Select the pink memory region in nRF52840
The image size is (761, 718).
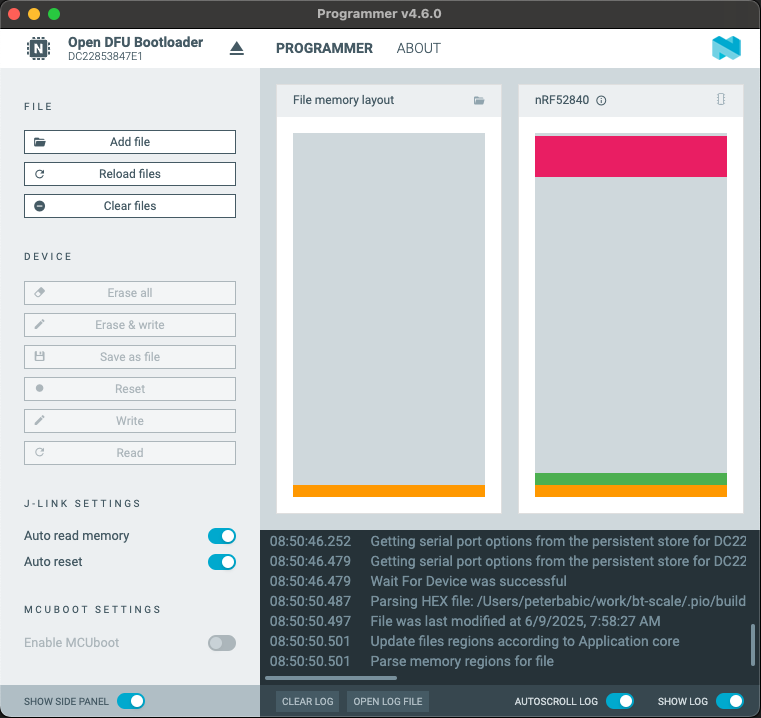(631, 156)
